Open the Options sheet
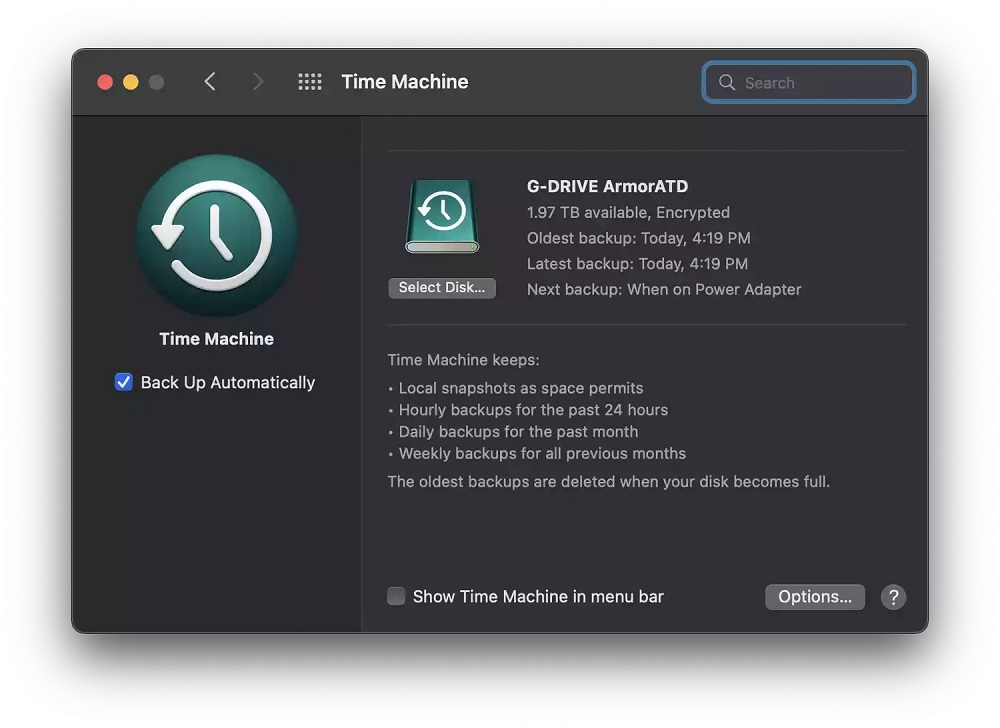 815,596
